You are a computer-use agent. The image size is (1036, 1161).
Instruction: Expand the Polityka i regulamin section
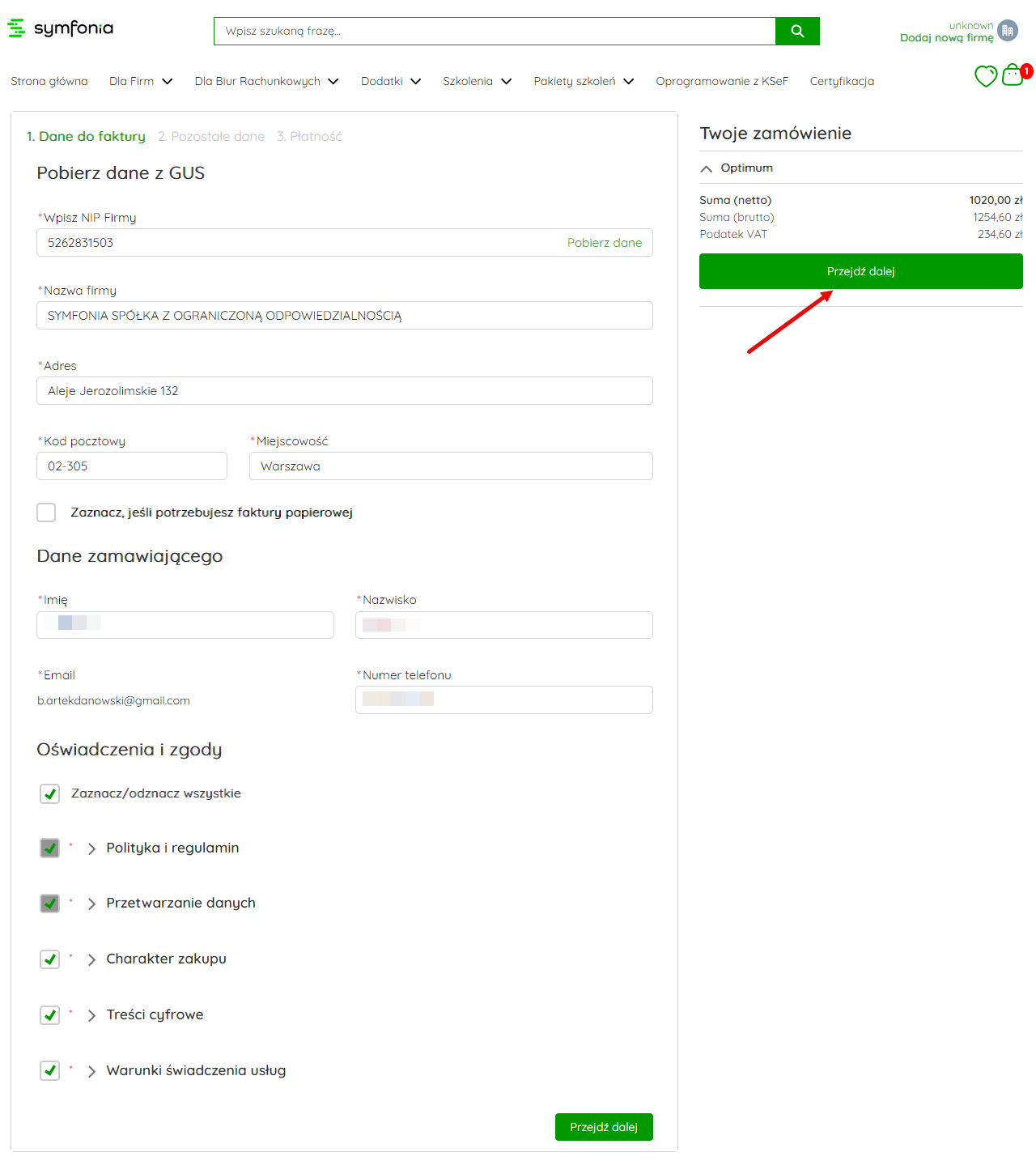[x=91, y=848]
